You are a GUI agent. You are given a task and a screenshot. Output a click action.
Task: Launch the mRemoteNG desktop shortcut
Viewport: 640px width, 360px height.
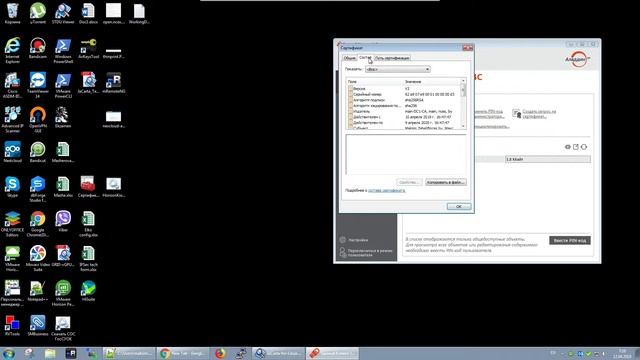(x=113, y=83)
